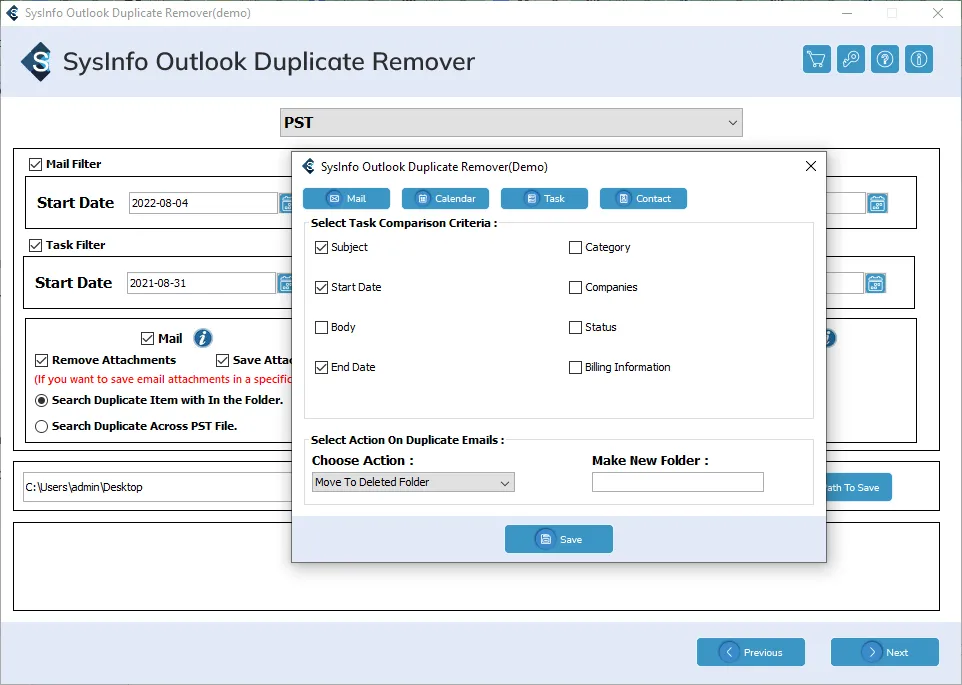Screen dimensions: 962x685
Task: Click the Make New Folder input field
Action: point(677,482)
